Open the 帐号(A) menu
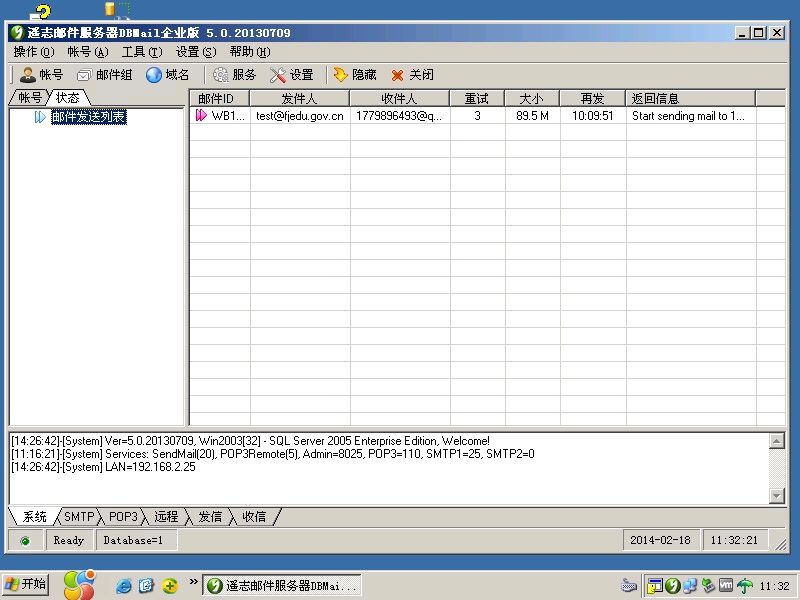800x600 pixels. [88, 52]
